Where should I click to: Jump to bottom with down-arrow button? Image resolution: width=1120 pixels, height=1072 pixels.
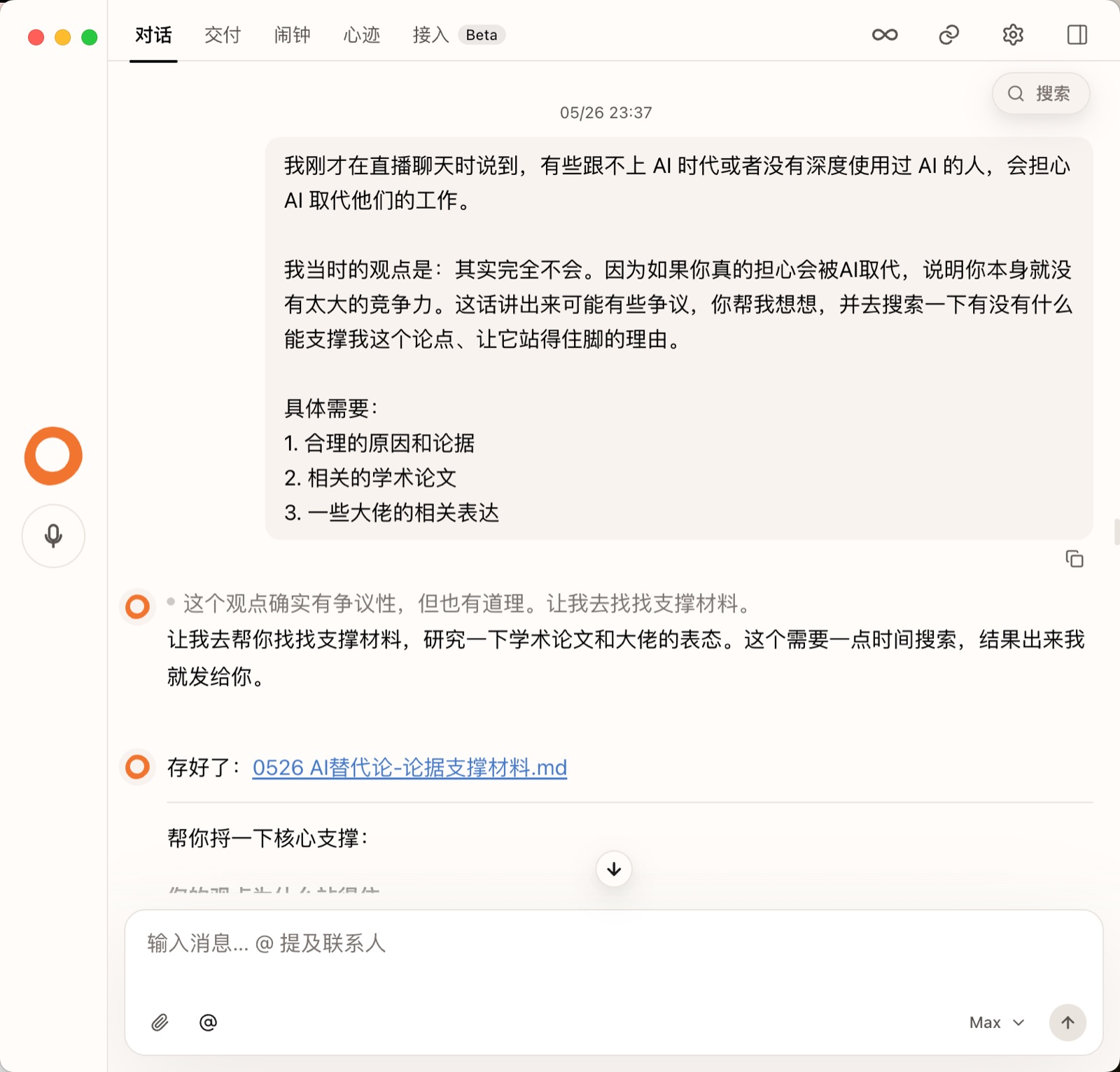tap(614, 869)
